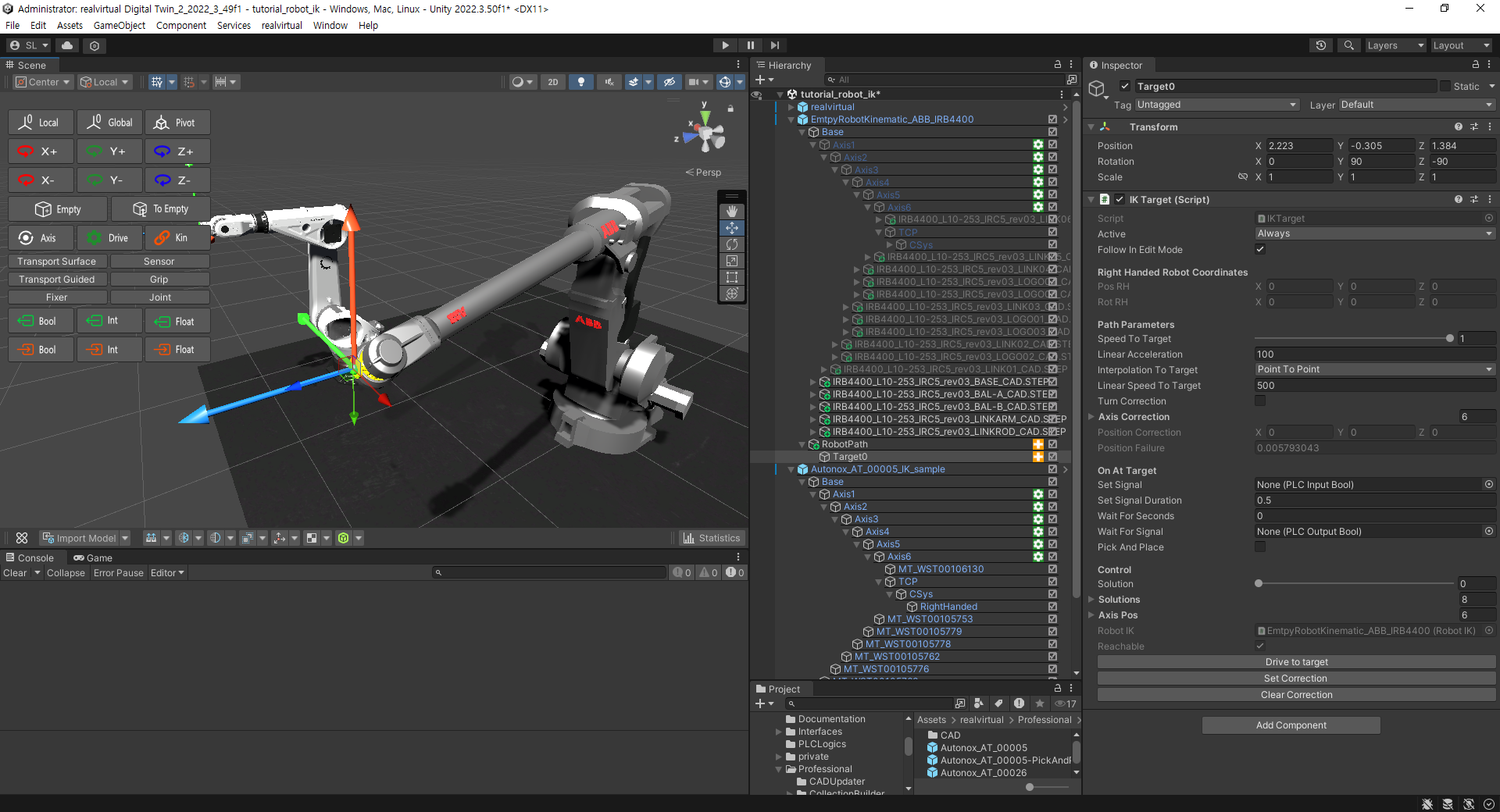Open the Import Model button

click(x=84, y=538)
